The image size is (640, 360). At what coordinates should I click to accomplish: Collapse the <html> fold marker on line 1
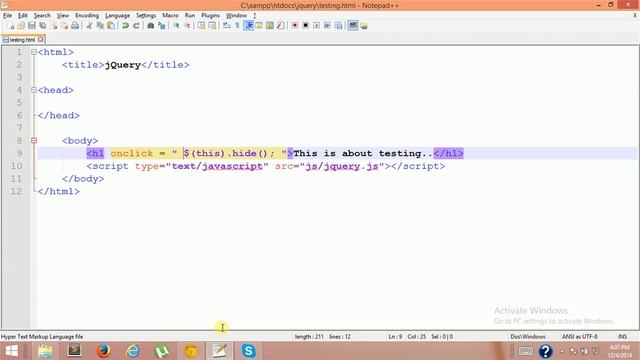pyautogui.click(x=34, y=52)
